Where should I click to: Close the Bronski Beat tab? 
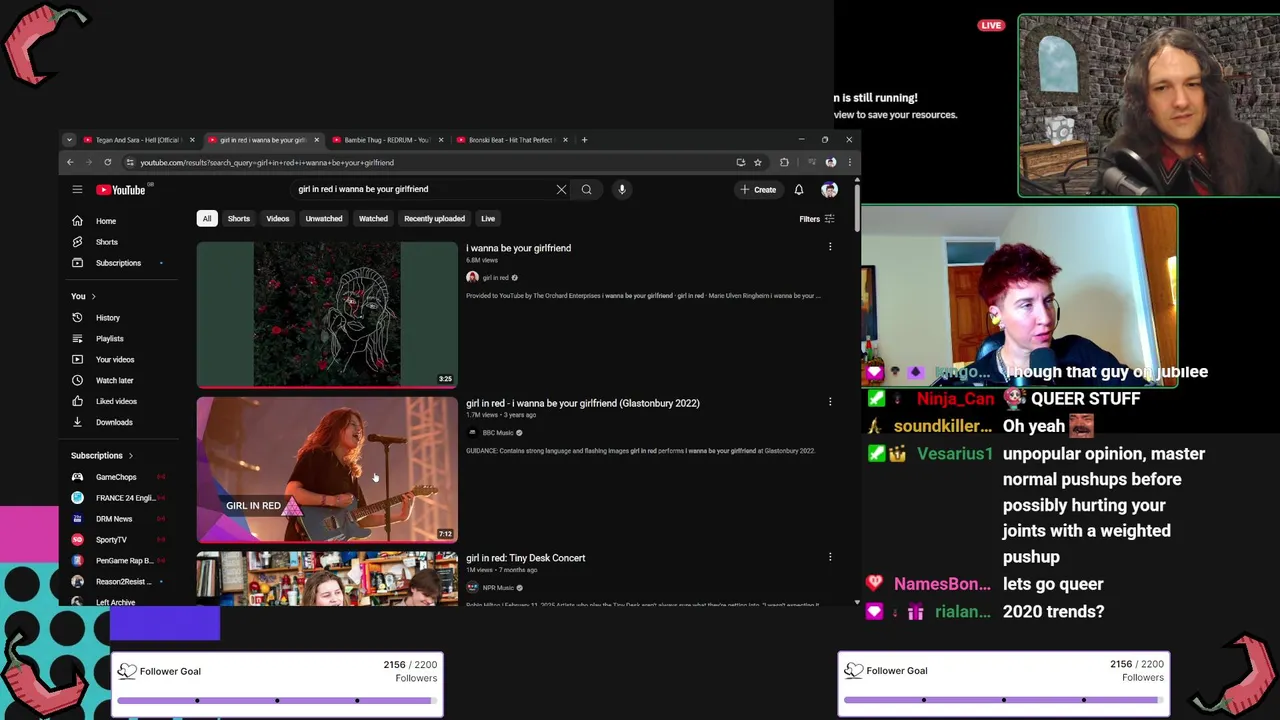[565, 140]
